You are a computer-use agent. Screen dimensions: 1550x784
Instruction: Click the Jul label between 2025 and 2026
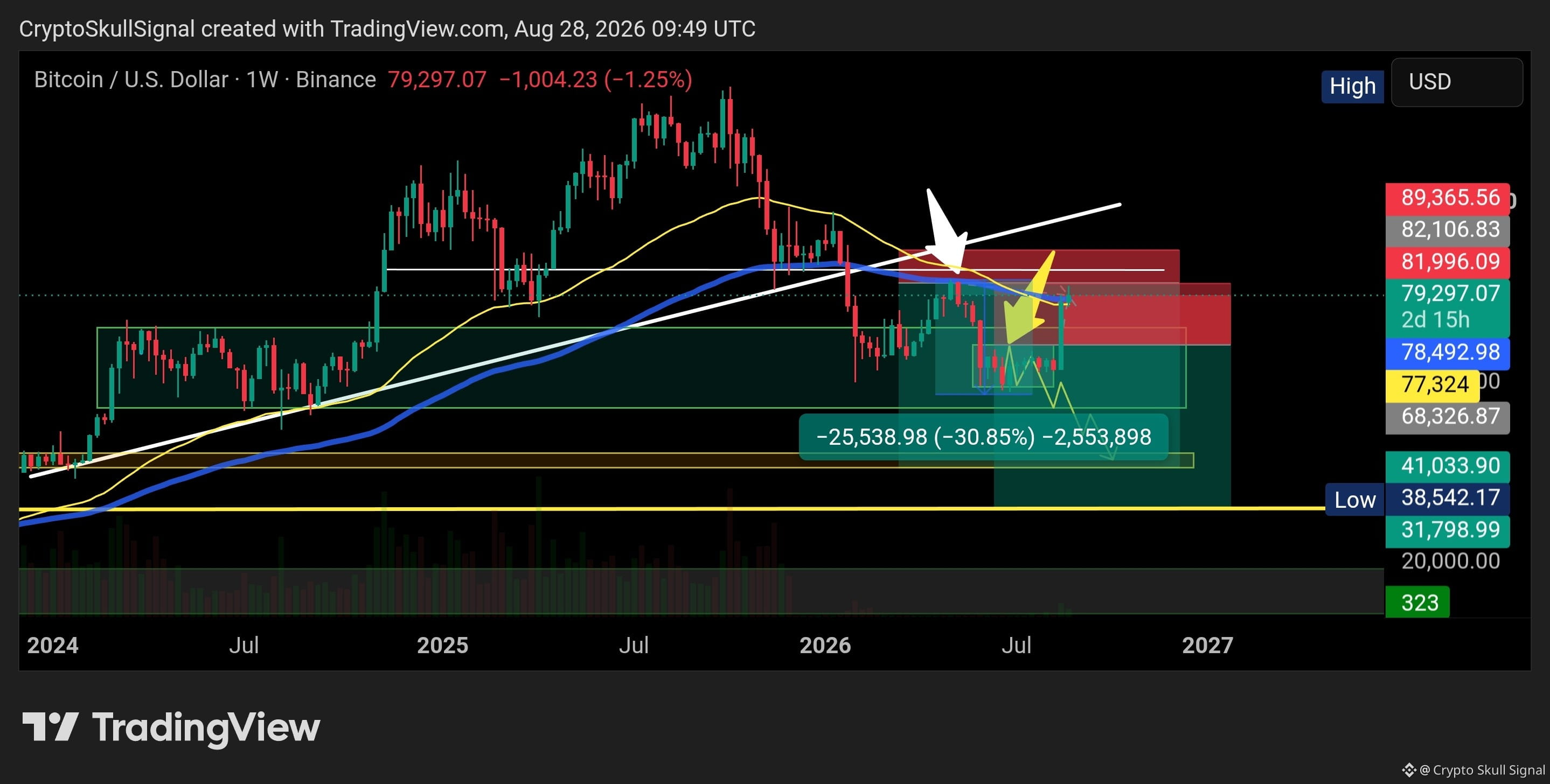click(634, 646)
